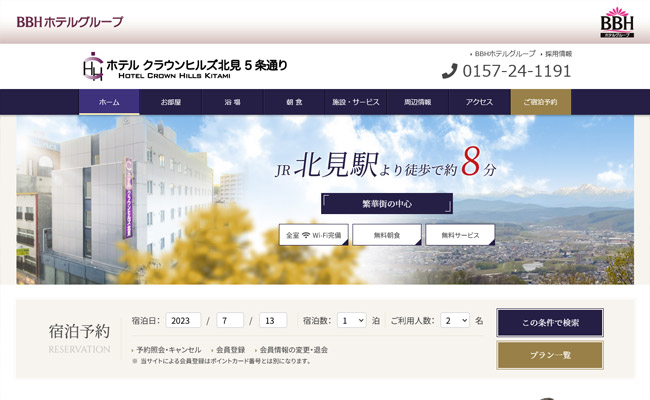Open the 施設・サービス menu item
The image size is (650, 400).
pos(356,102)
